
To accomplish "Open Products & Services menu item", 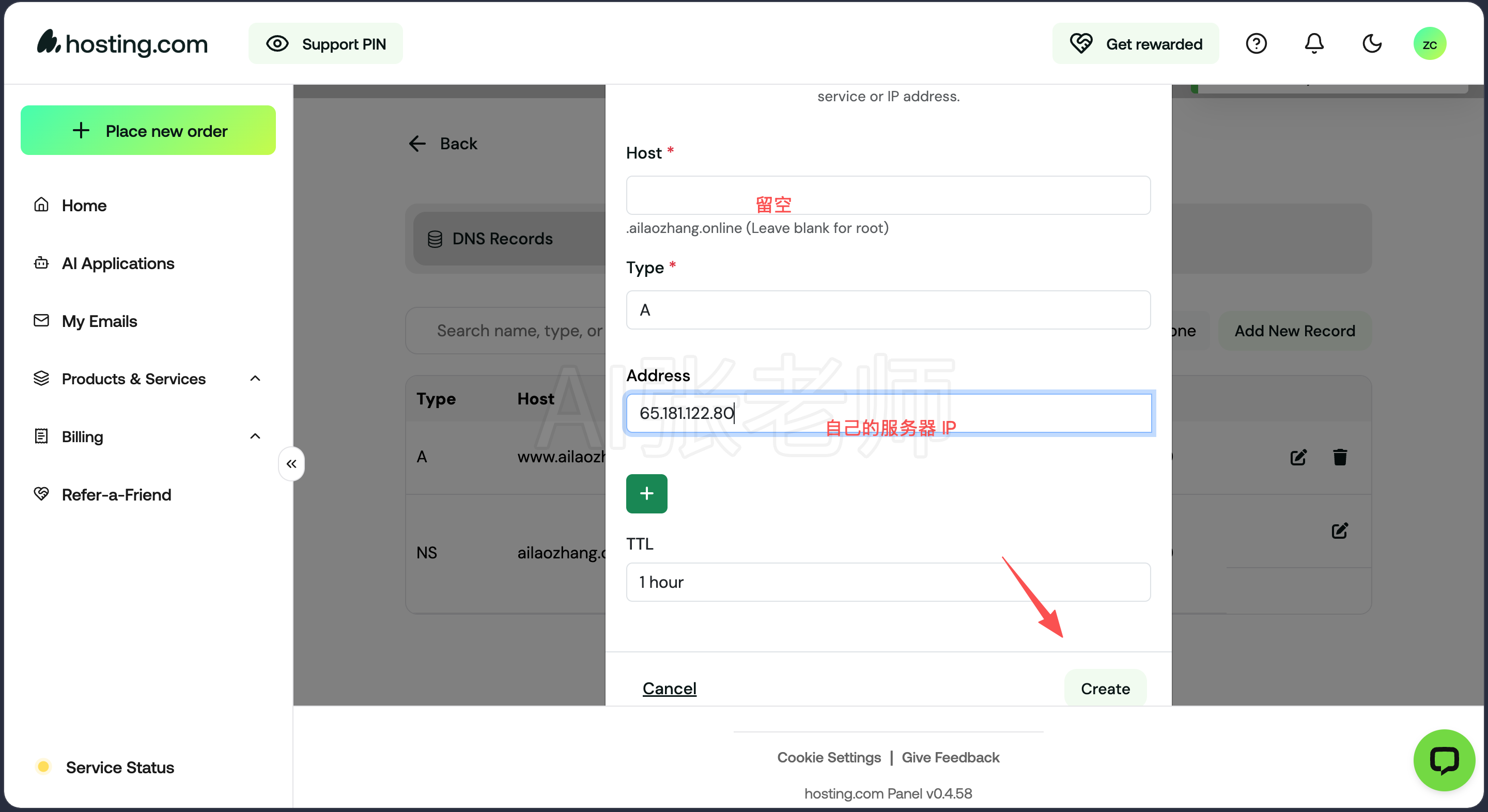I will (x=133, y=379).
